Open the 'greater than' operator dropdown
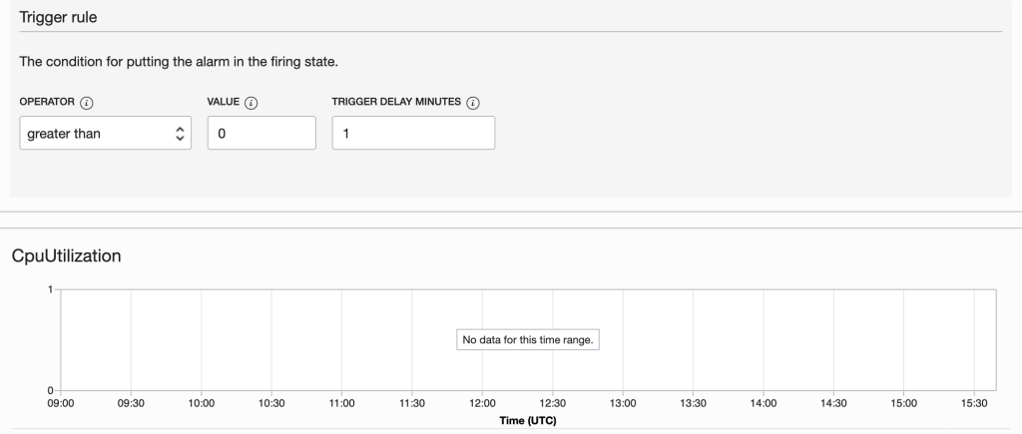 [105, 133]
